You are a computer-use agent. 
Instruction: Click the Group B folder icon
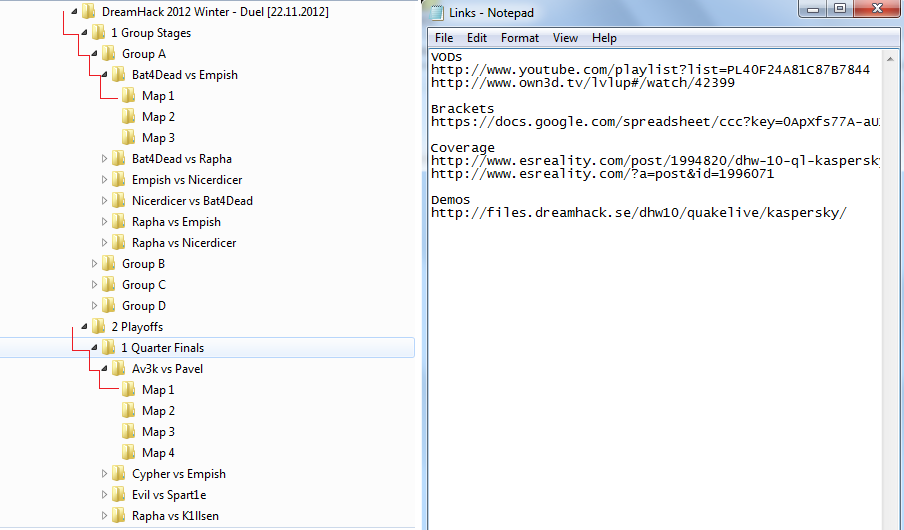click(x=108, y=264)
